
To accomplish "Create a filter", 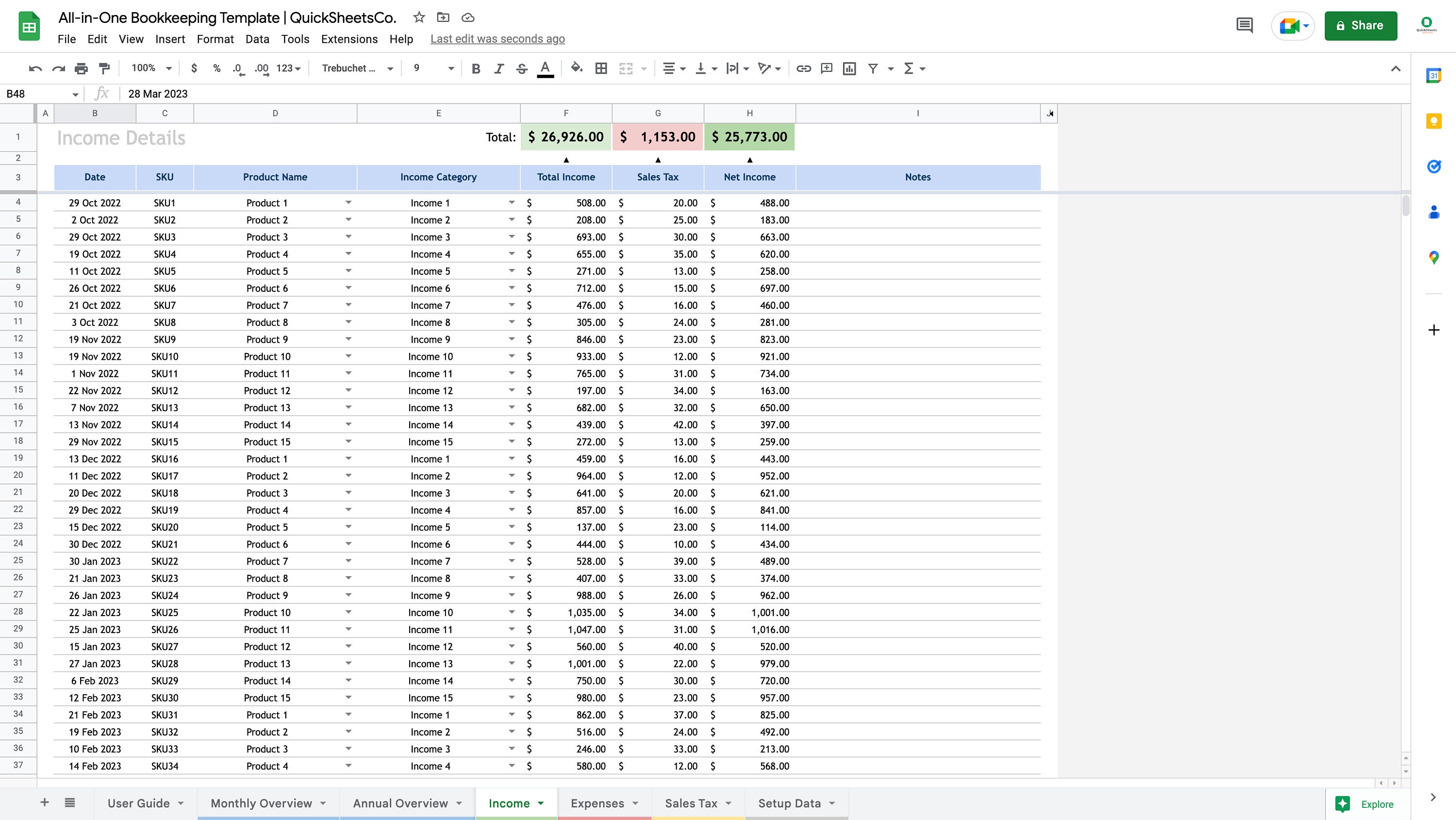I will pyautogui.click(x=873, y=68).
